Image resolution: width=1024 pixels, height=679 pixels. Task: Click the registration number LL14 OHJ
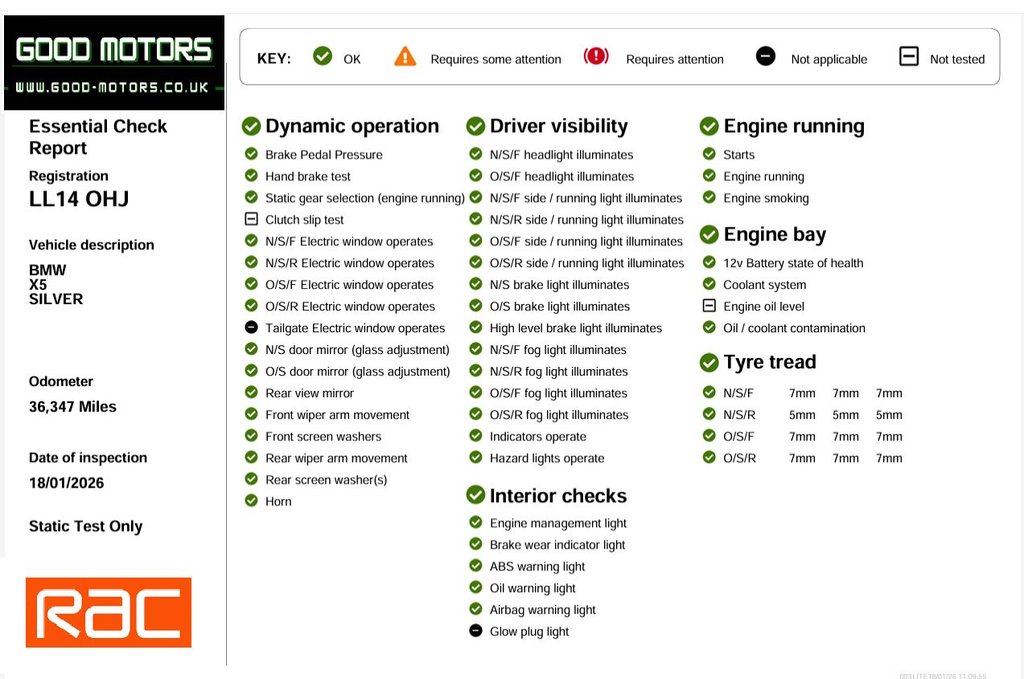pos(79,198)
